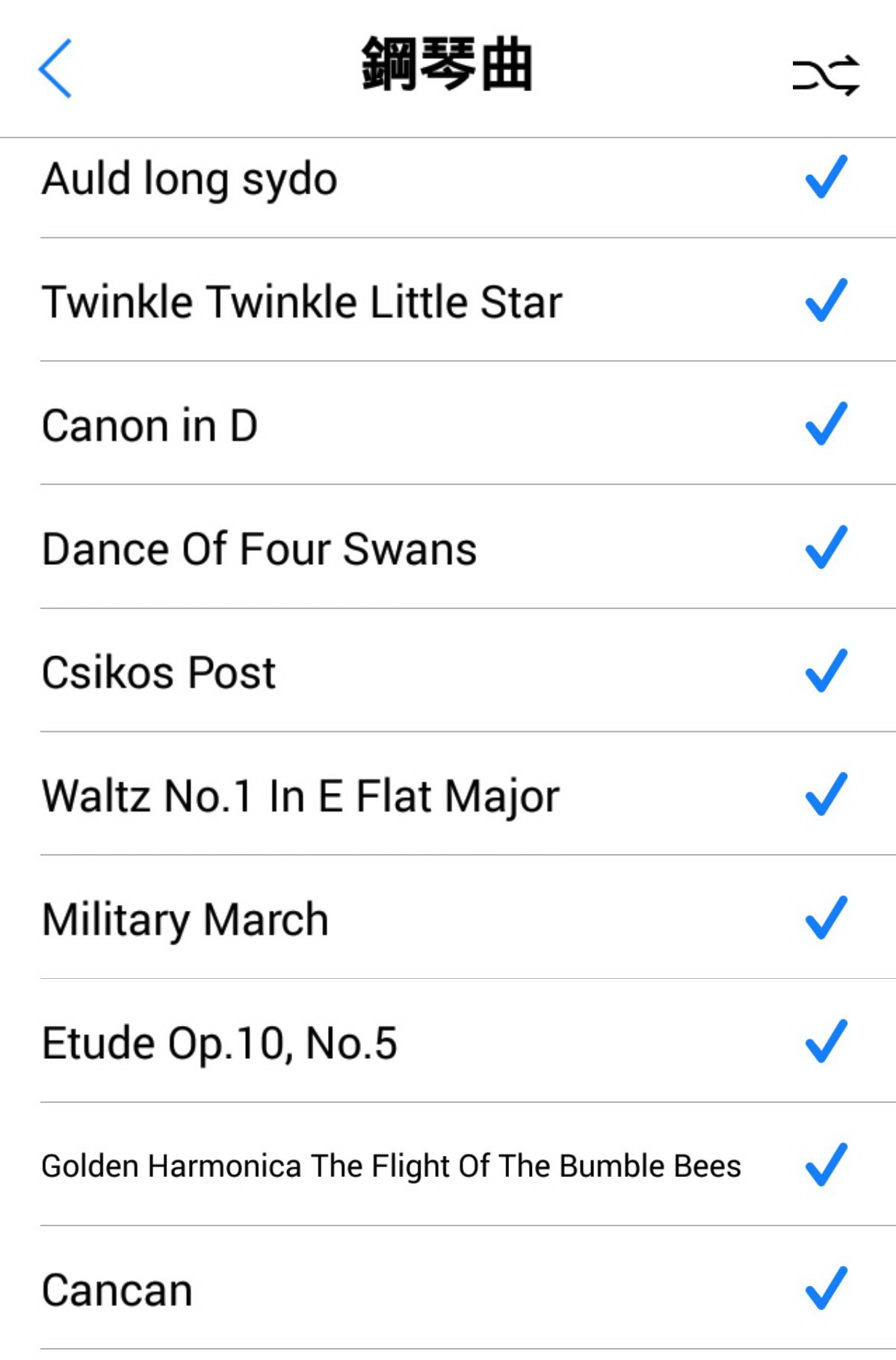Toggle the Dance Of Four Swans checkmark

826,547
